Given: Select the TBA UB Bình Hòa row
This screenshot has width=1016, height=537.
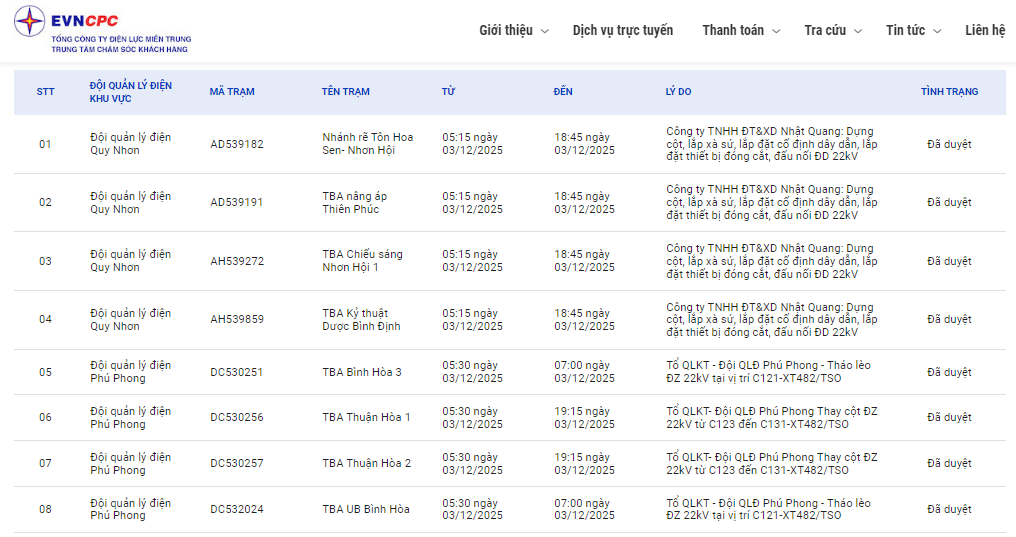Looking at the screenshot, I should click(x=365, y=509).
